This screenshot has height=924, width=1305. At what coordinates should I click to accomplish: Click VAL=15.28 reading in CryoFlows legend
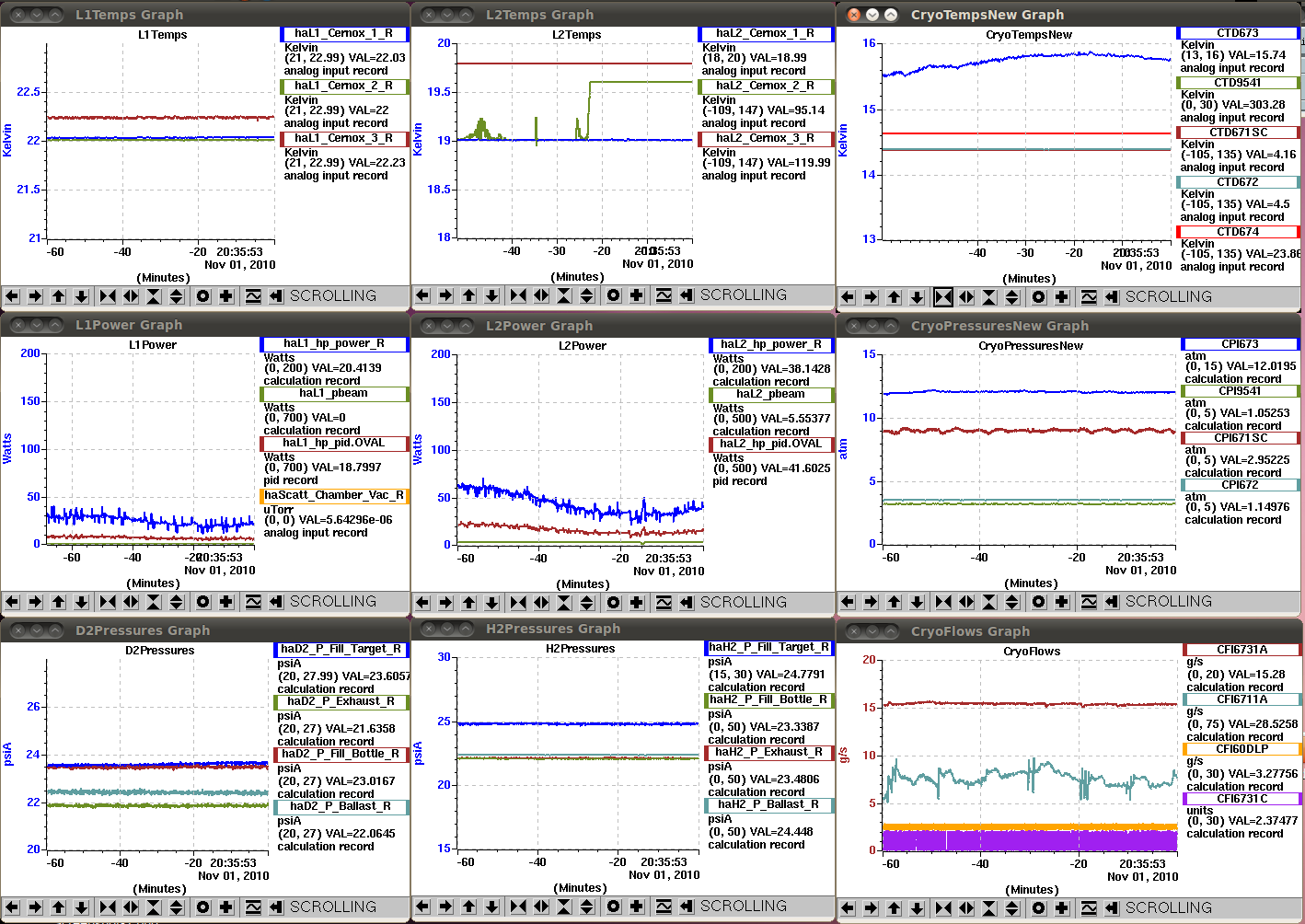pos(1256,675)
